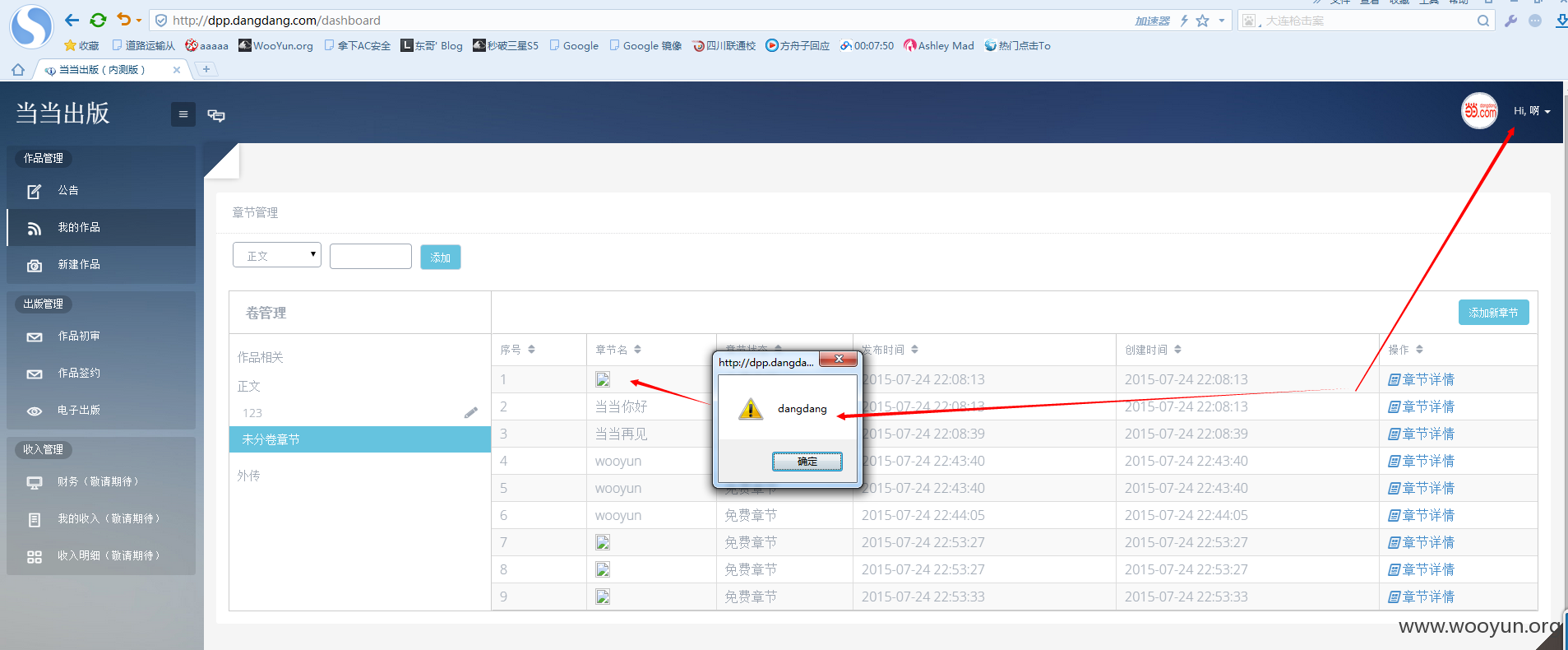The width and height of the screenshot is (1568, 650).
Task: Open 财务 sidebar item
Action: click(101, 481)
